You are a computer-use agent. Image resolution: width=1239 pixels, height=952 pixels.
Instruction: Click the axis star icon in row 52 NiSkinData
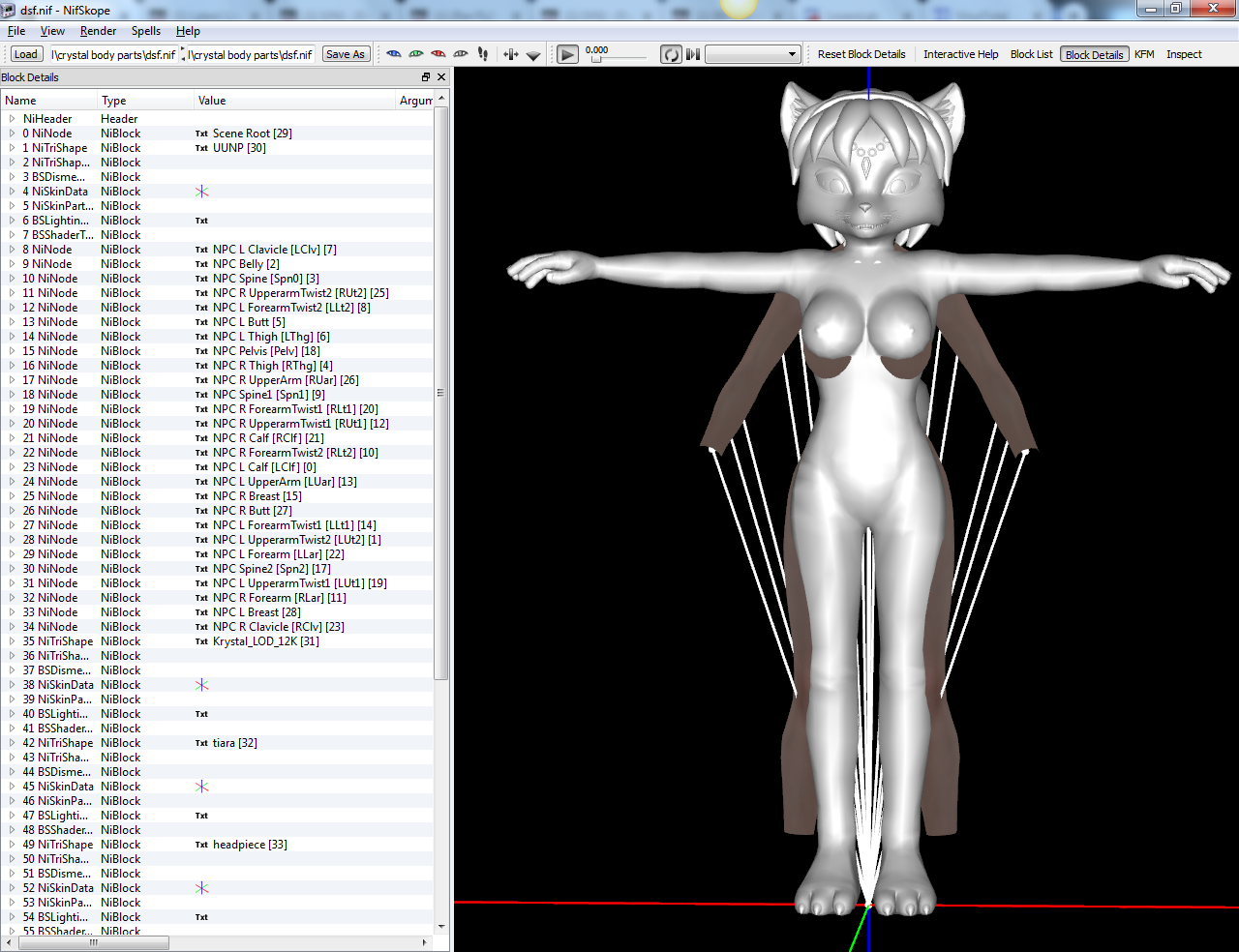click(x=201, y=888)
